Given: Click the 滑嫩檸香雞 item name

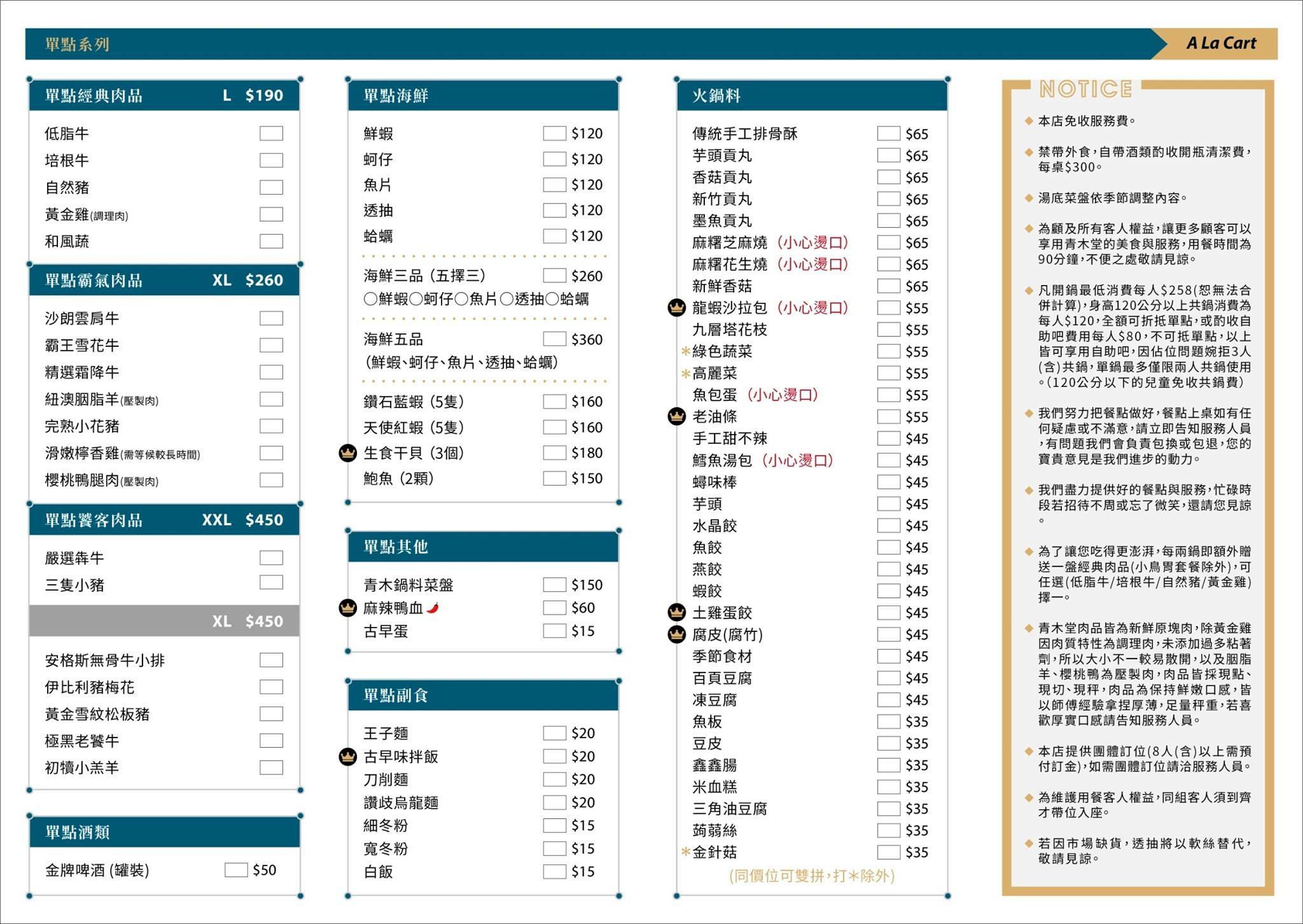Looking at the screenshot, I should (x=82, y=453).
